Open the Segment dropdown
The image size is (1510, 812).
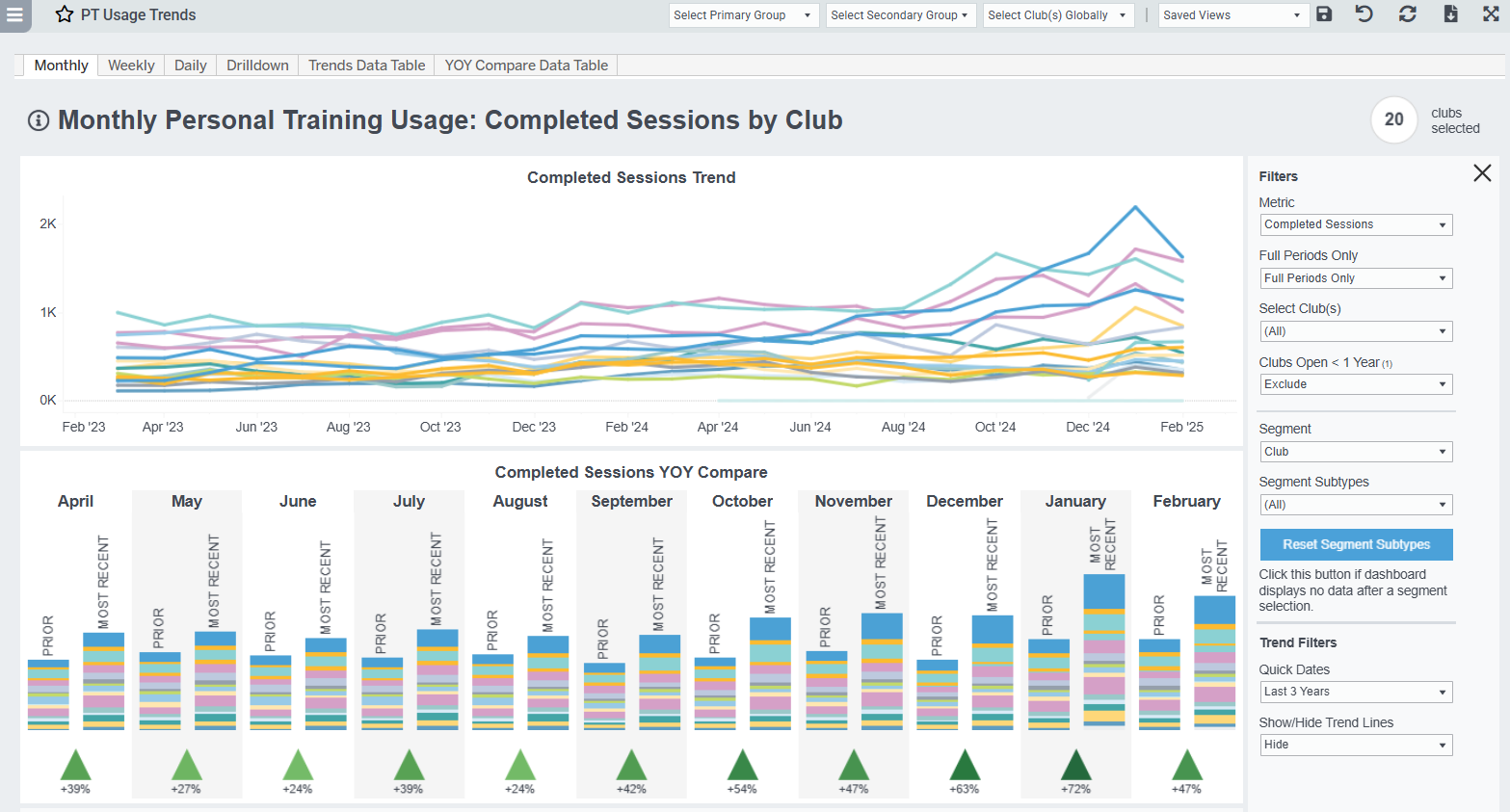click(1355, 451)
